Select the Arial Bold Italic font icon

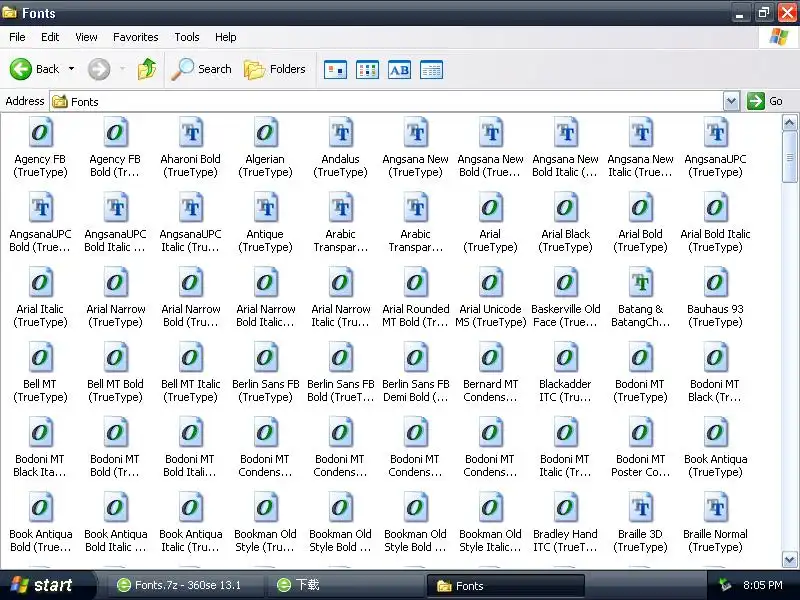[715, 207]
